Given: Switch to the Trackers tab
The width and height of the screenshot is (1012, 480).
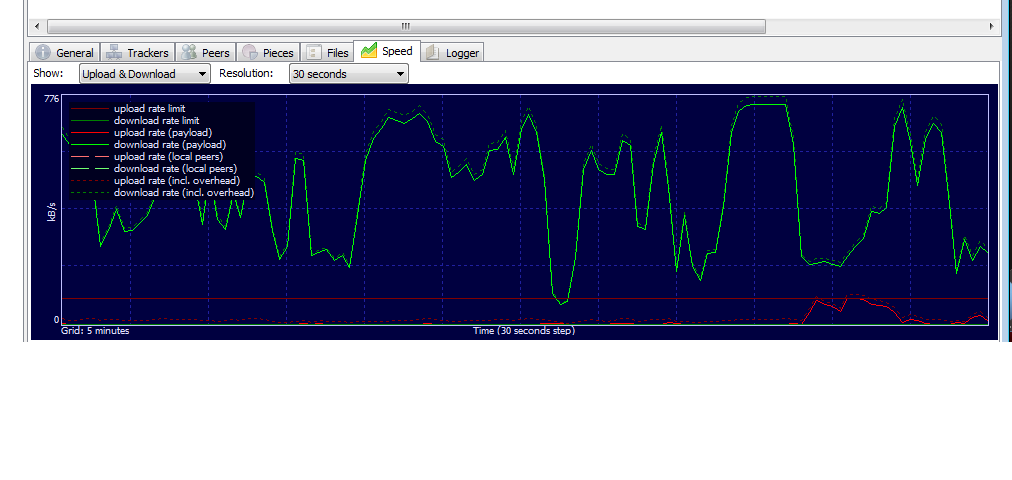Looking at the screenshot, I should click(x=138, y=53).
